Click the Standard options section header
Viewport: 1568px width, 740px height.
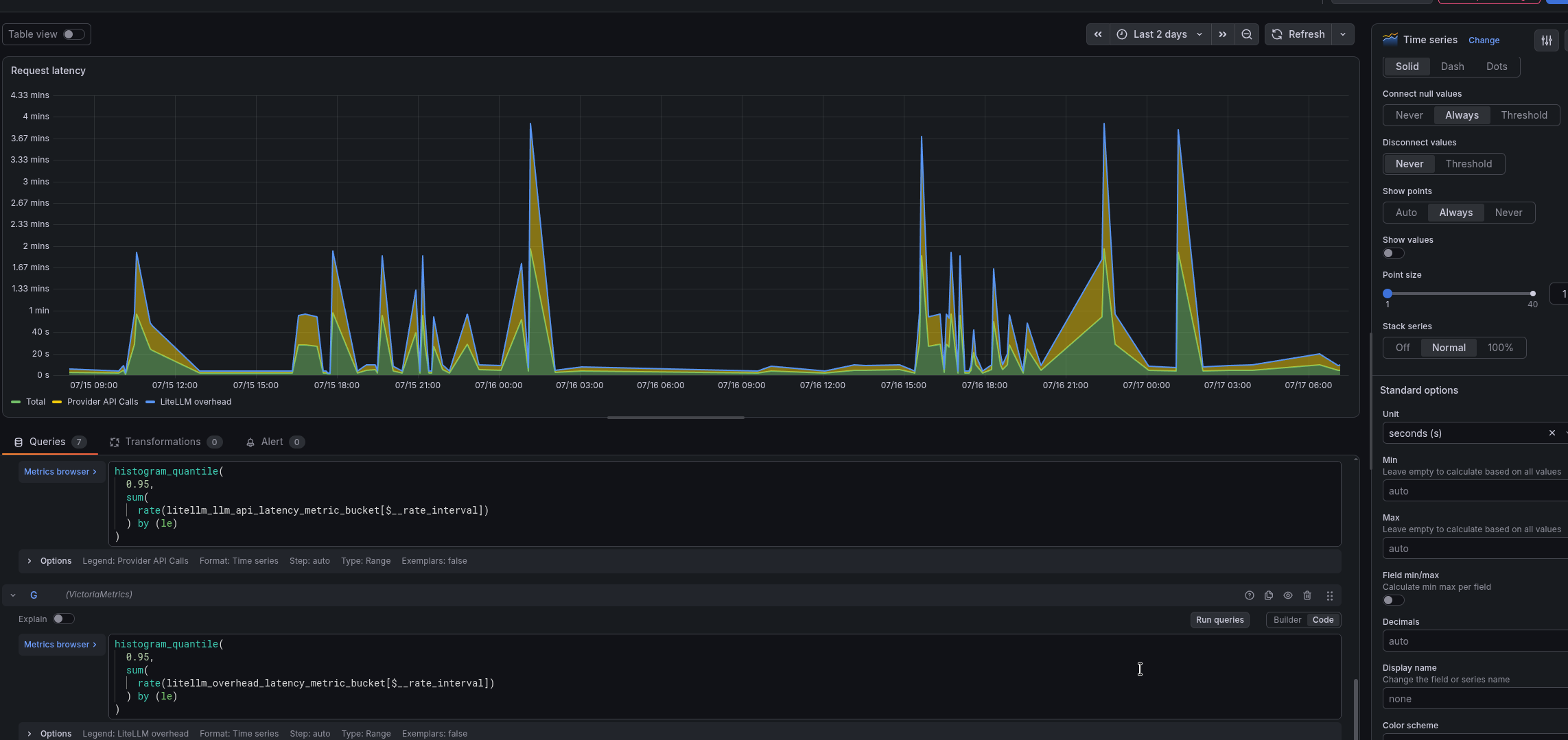(1418, 390)
